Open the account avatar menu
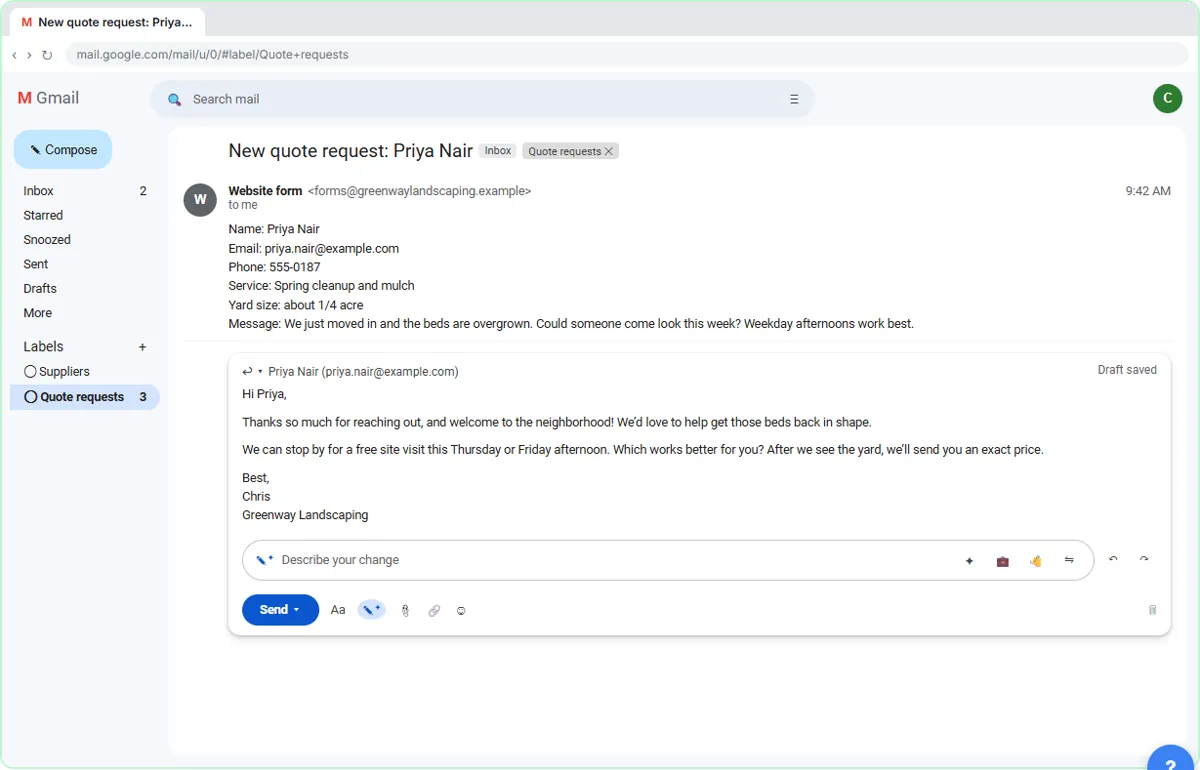 (x=1167, y=98)
